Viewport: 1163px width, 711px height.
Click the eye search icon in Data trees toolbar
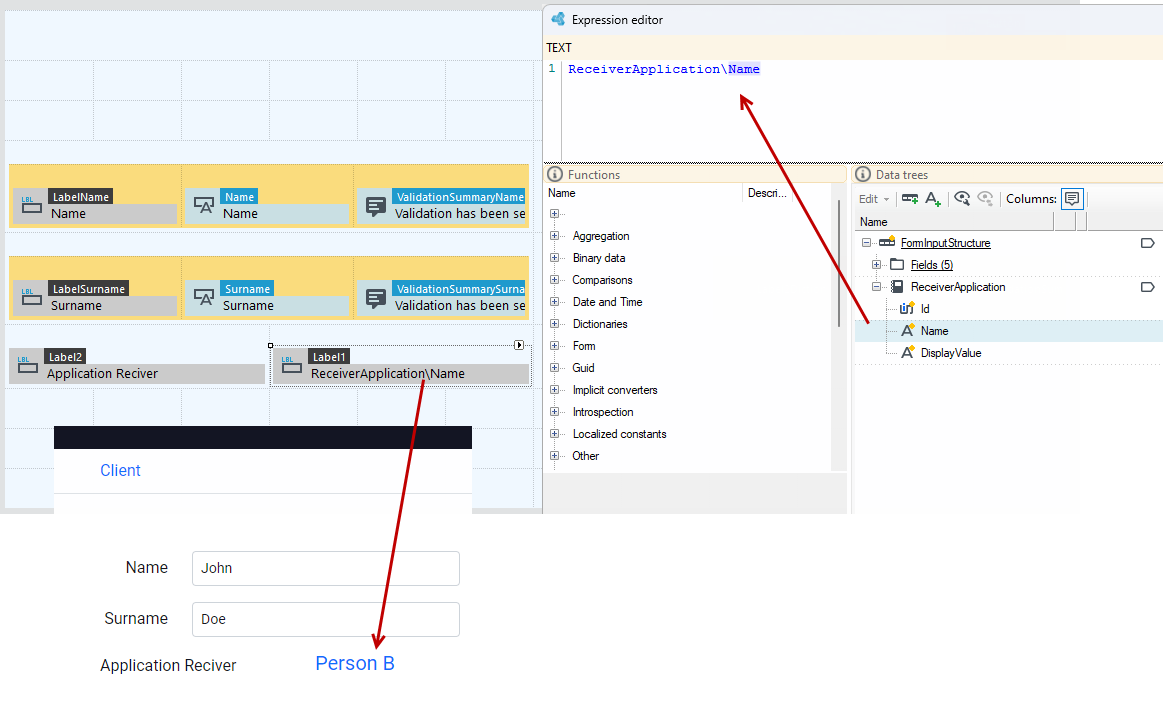click(x=962, y=198)
